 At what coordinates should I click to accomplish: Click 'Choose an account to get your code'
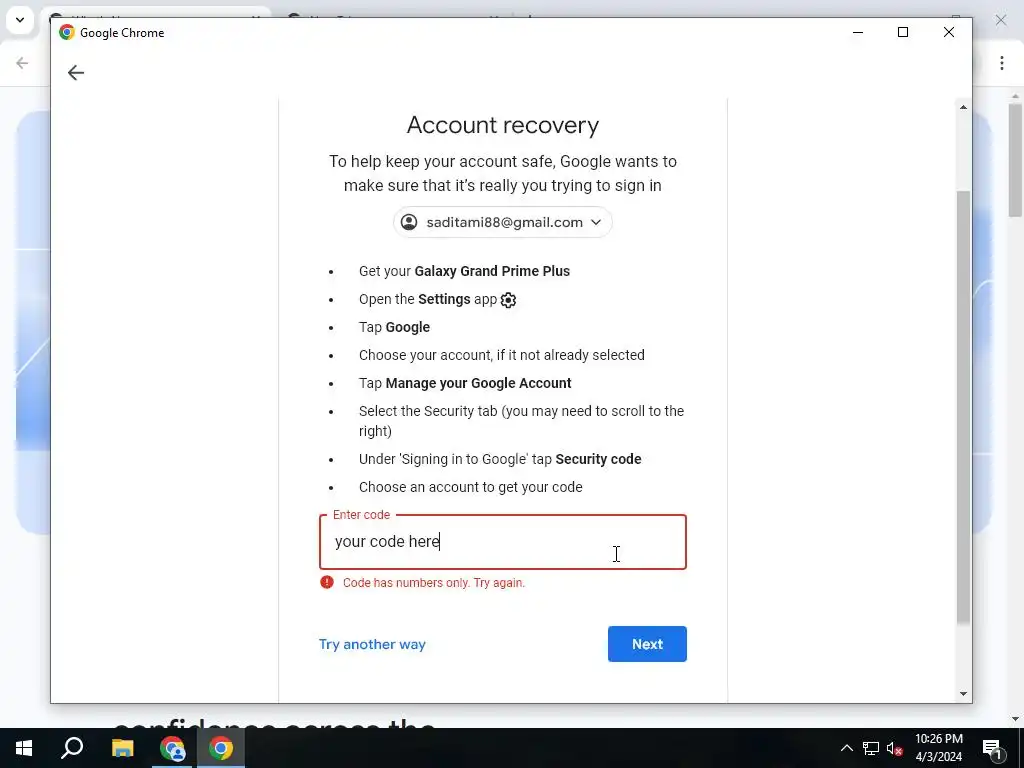coord(470,487)
